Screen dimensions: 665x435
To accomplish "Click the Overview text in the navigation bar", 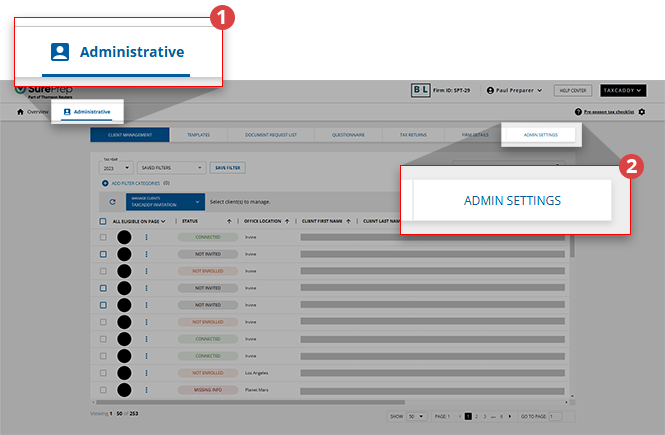I will 38,112.
